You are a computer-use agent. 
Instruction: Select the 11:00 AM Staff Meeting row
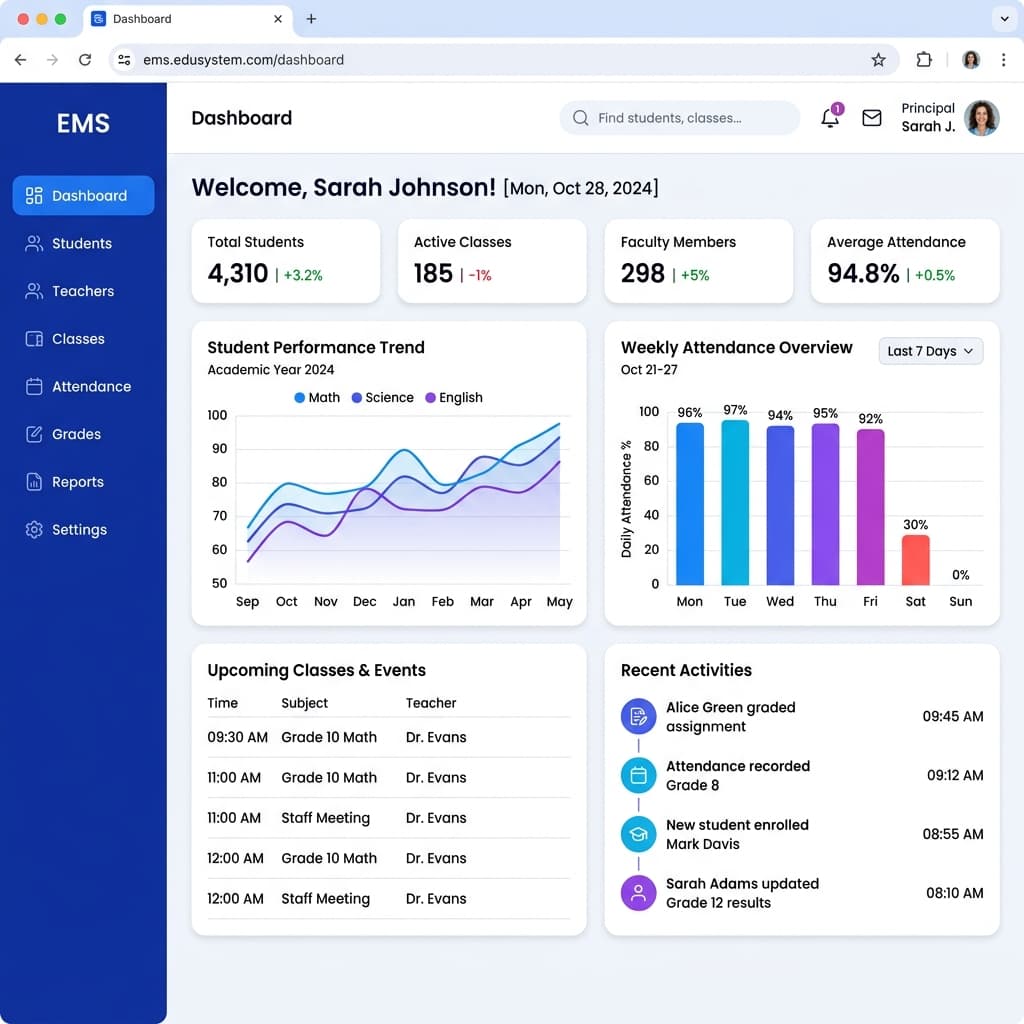pyautogui.click(x=389, y=818)
